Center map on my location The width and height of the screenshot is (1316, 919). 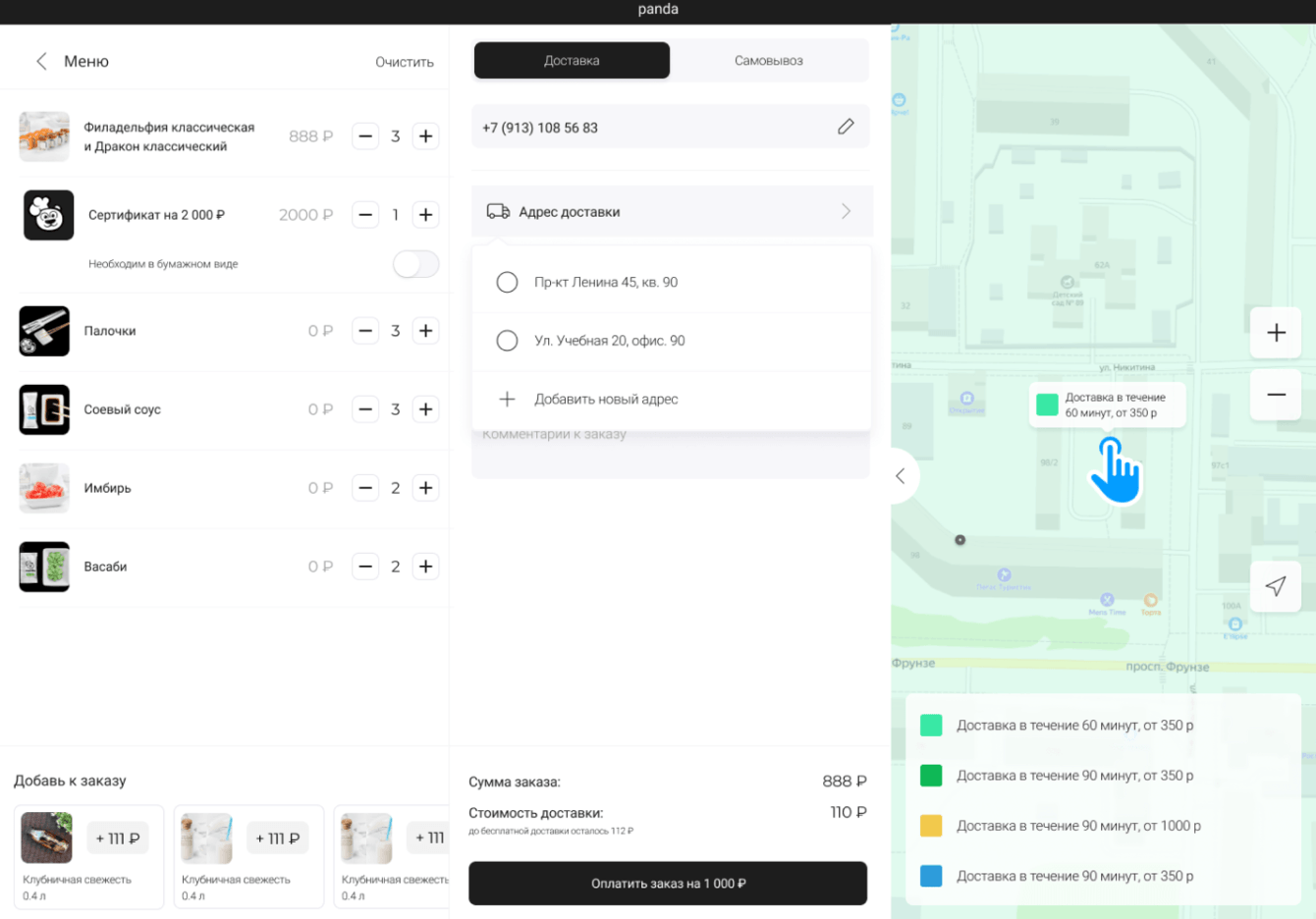click(1276, 586)
